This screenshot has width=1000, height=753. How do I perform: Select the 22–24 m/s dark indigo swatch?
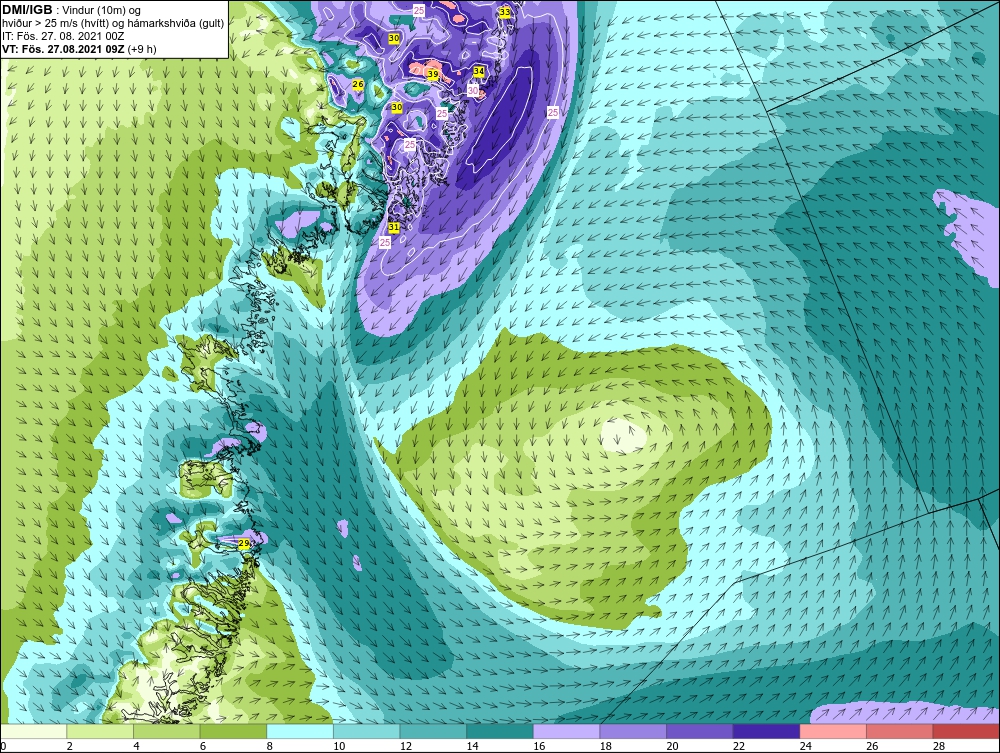pyautogui.click(x=767, y=731)
